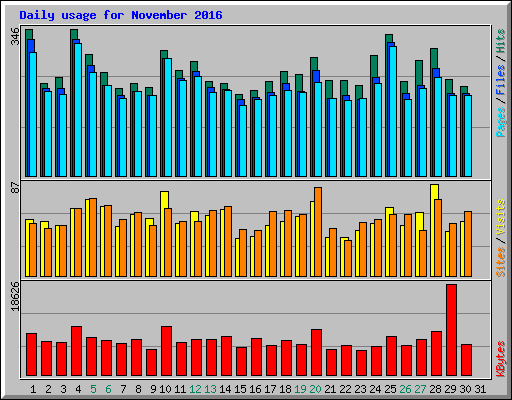The image size is (512, 400).
Task: Select the red KBytes bar for day 20
Action: pos(317,353)
